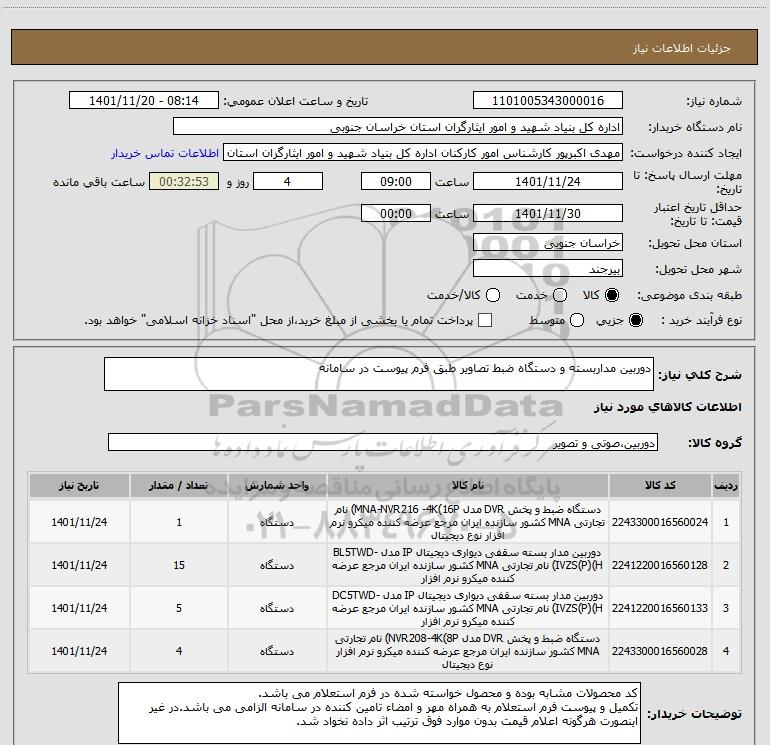Click the remaining time countdown 00:32:53
The width and height of the screenshot is (770, 745).
click(184, 181)
